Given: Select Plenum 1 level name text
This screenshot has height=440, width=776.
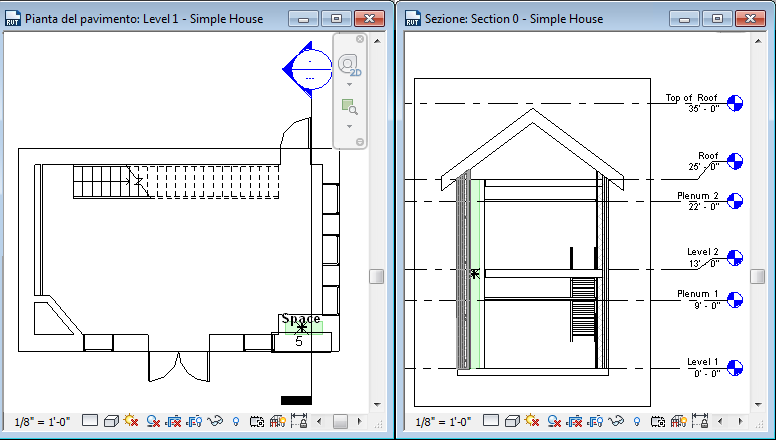Looking at the screenshot, I should tap(698, 294).
